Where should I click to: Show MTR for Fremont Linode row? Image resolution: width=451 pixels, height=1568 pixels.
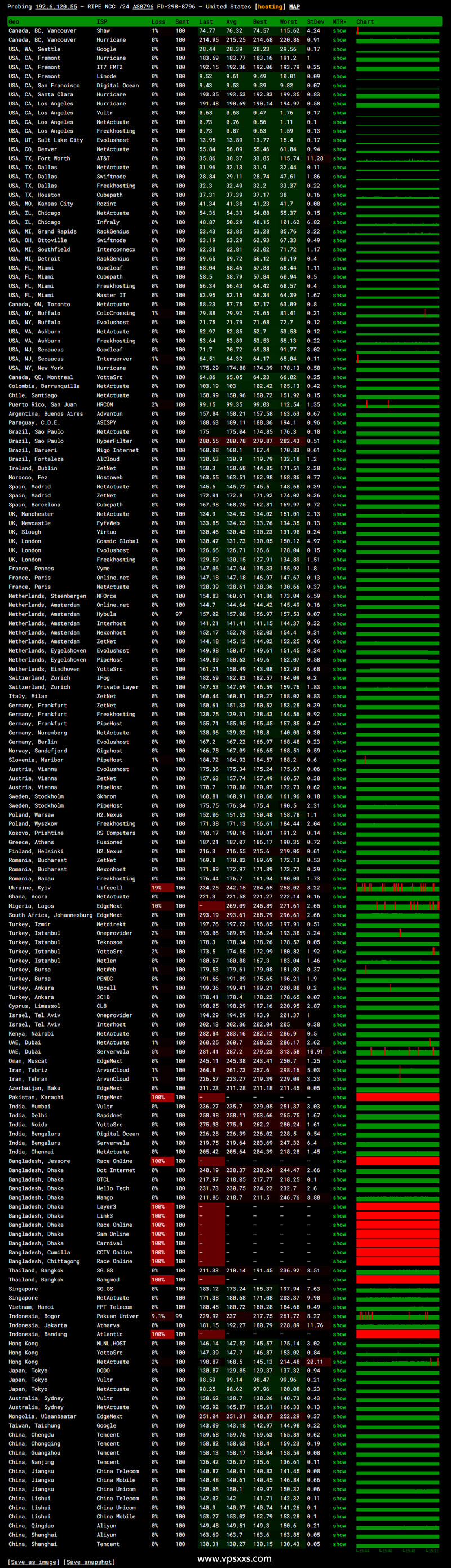(x=339, y=76)
